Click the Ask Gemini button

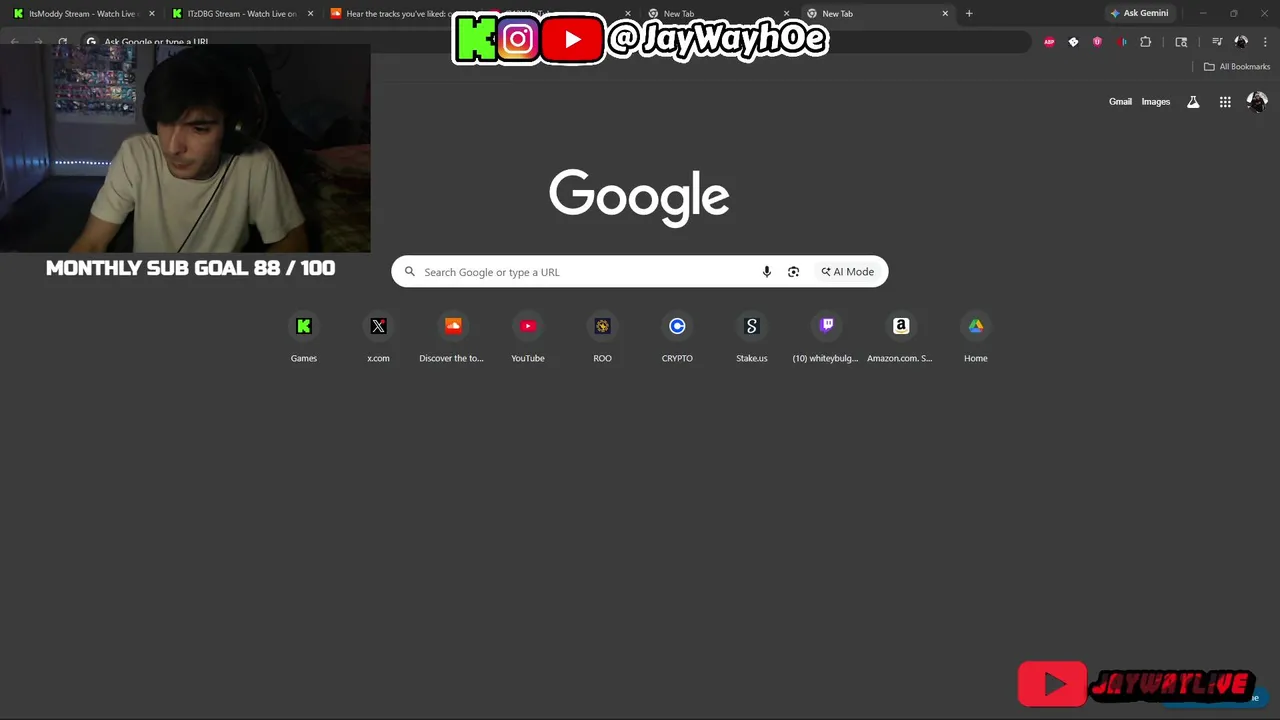tap(1139, 14)
